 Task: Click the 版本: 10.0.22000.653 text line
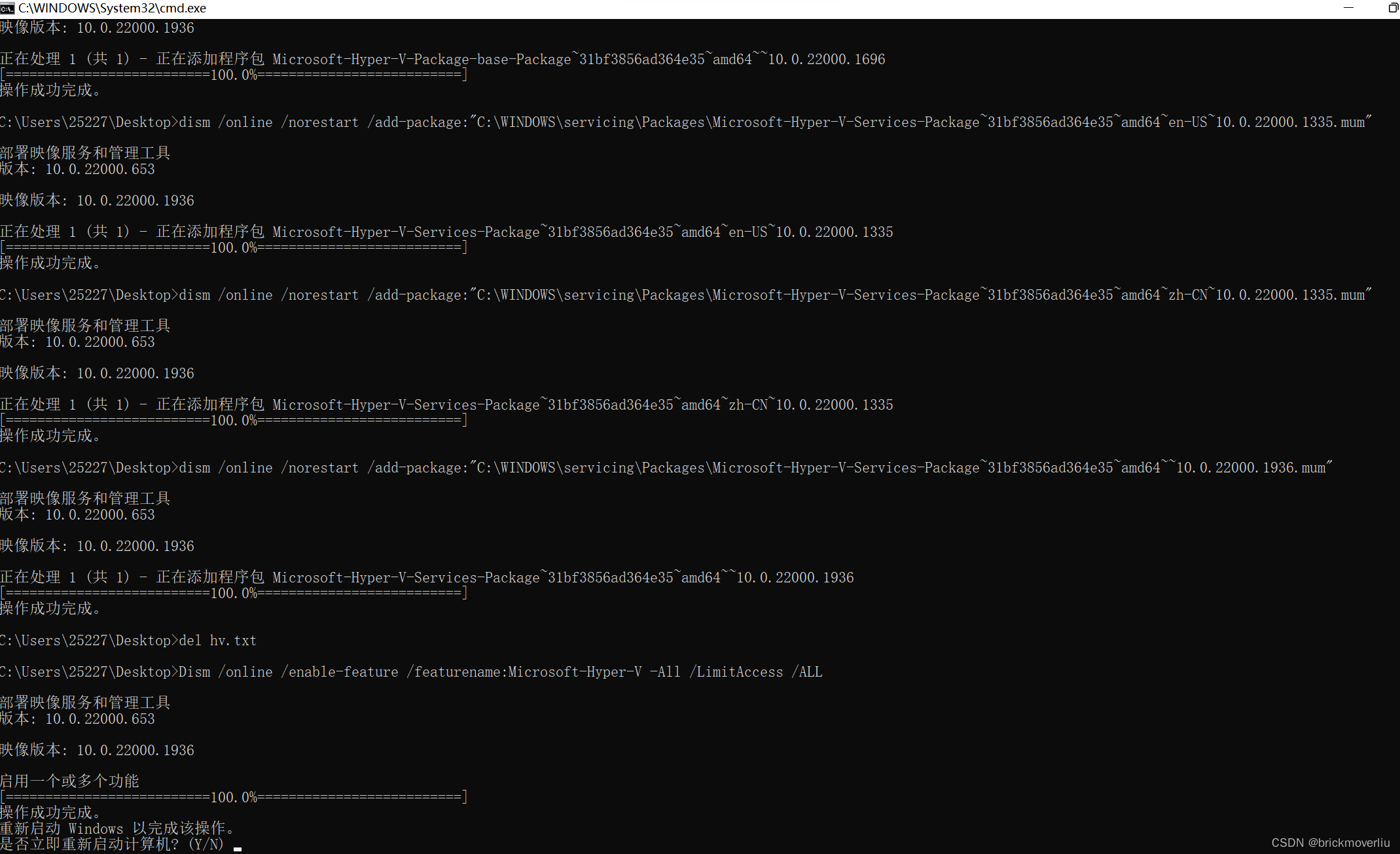[x=77, y=719]
